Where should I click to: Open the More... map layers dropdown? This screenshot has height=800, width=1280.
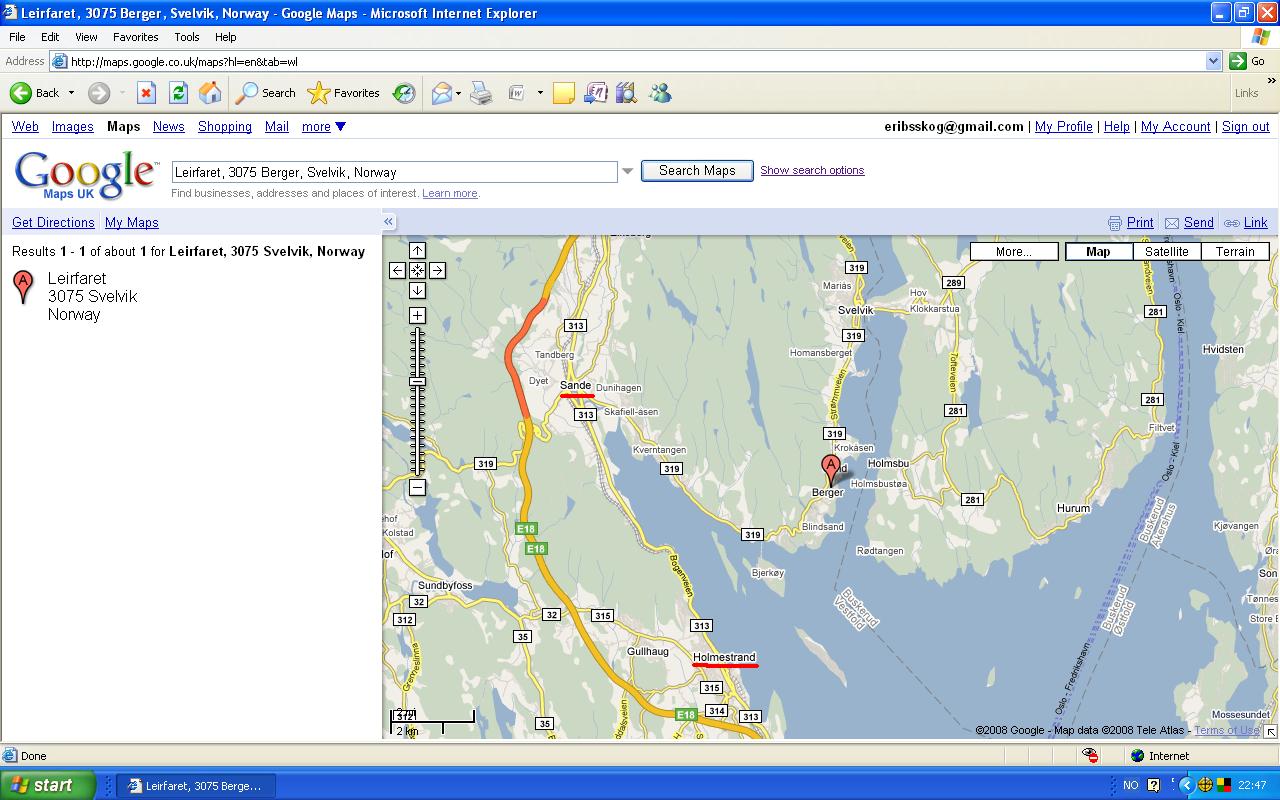1014,252
